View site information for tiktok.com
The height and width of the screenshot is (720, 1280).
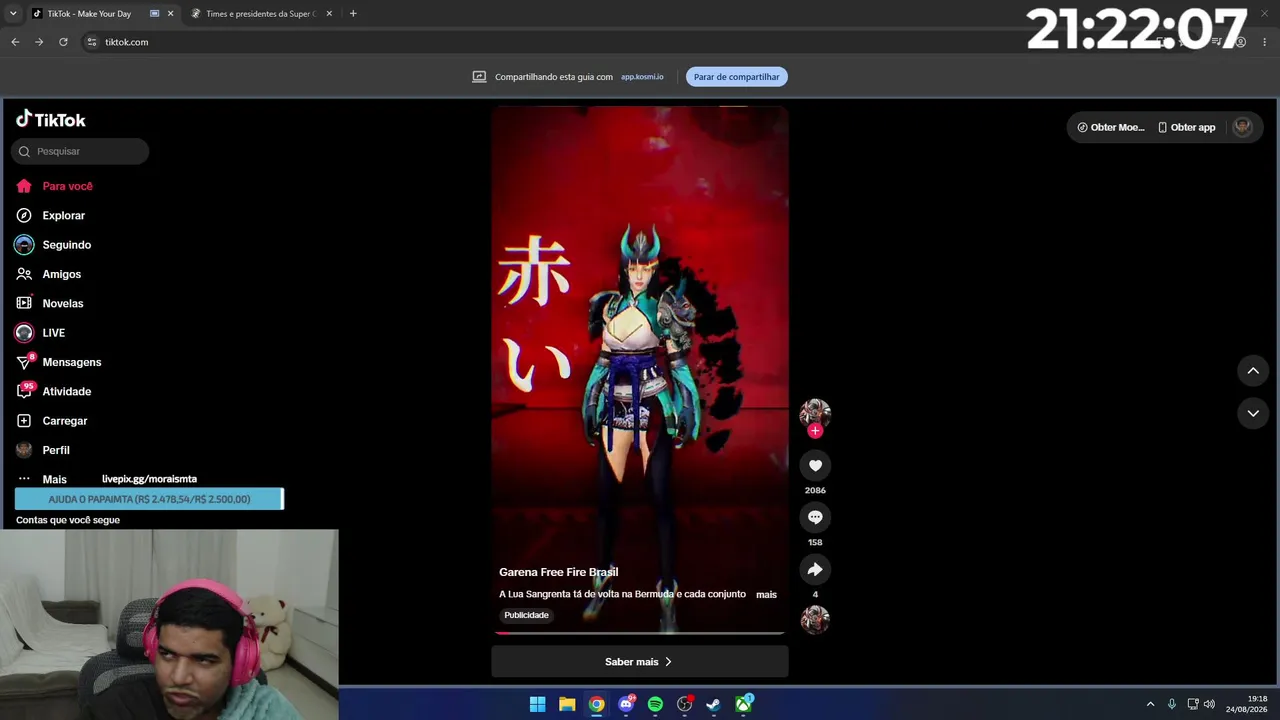[92, 42]
